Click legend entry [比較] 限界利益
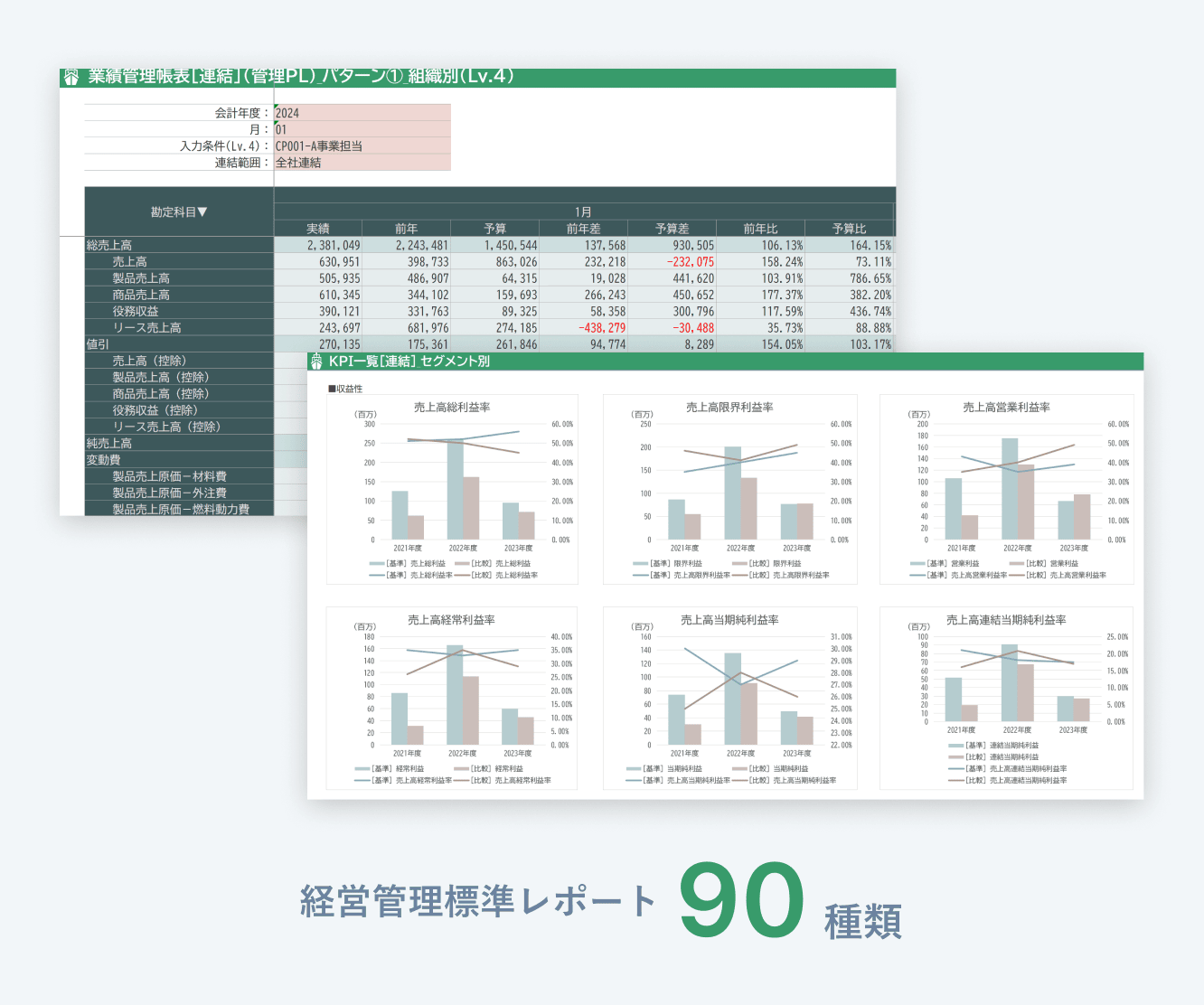This screenshot has width=1204, height=1005. click(x=767, y=563)
